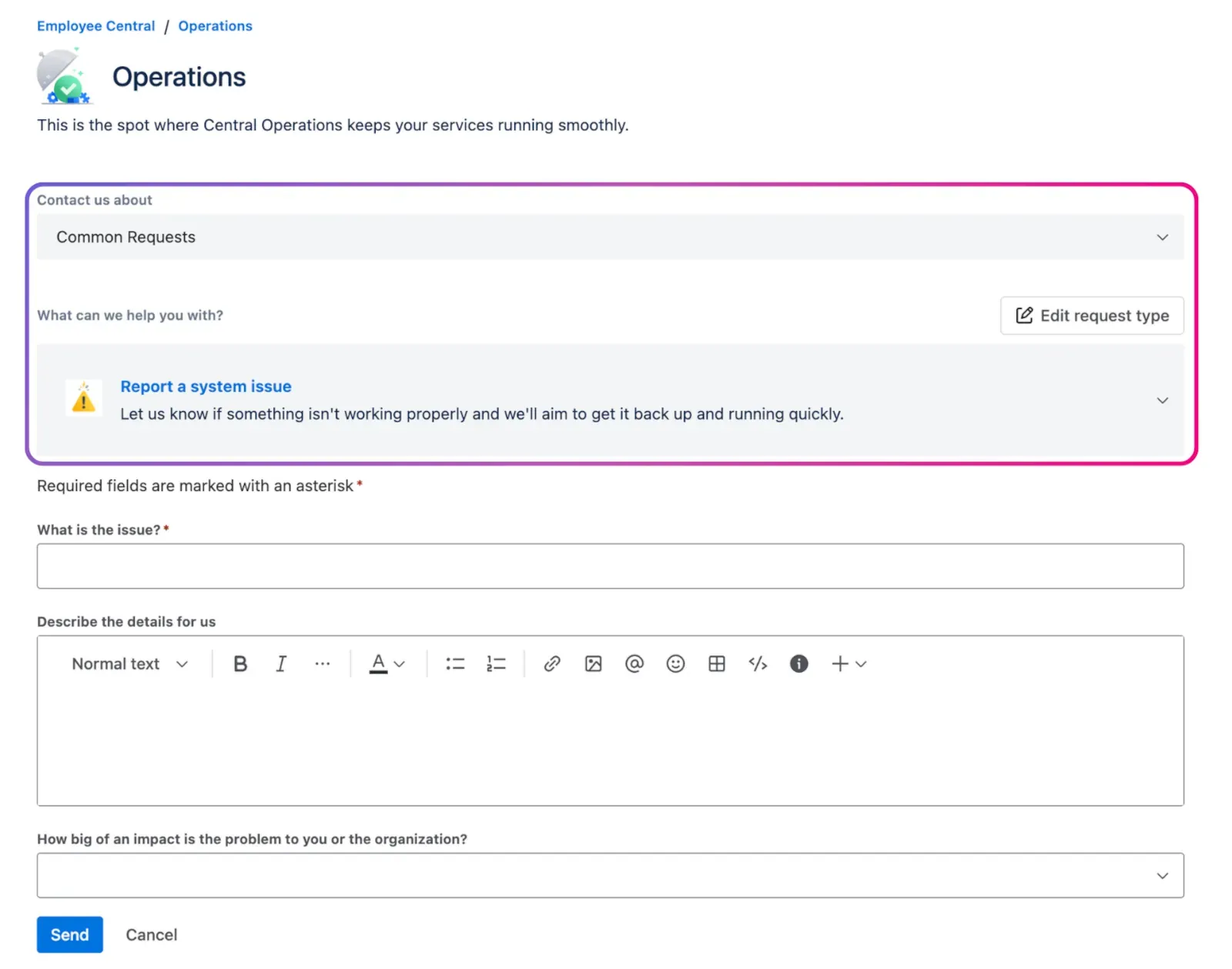
Task: Open the more formatting options icon
Action: (323, 663)
